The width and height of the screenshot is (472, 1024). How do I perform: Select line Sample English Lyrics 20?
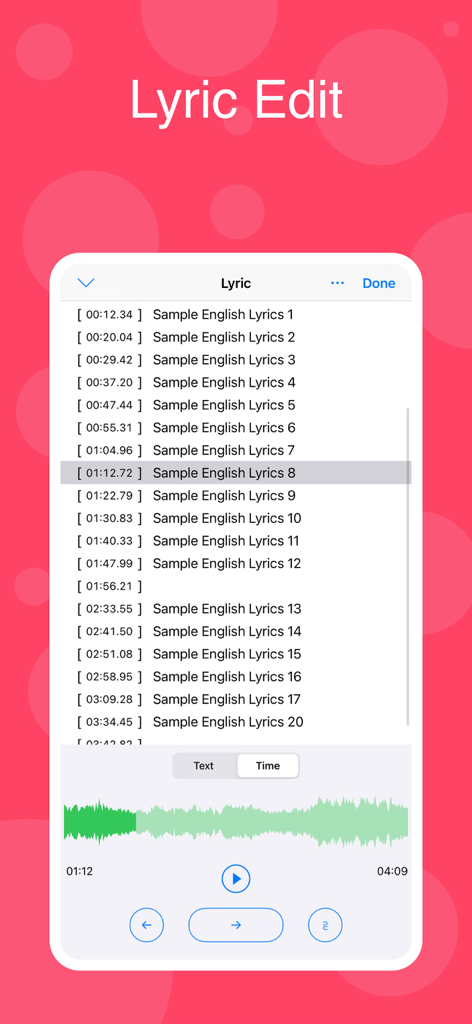pos(228,722)
